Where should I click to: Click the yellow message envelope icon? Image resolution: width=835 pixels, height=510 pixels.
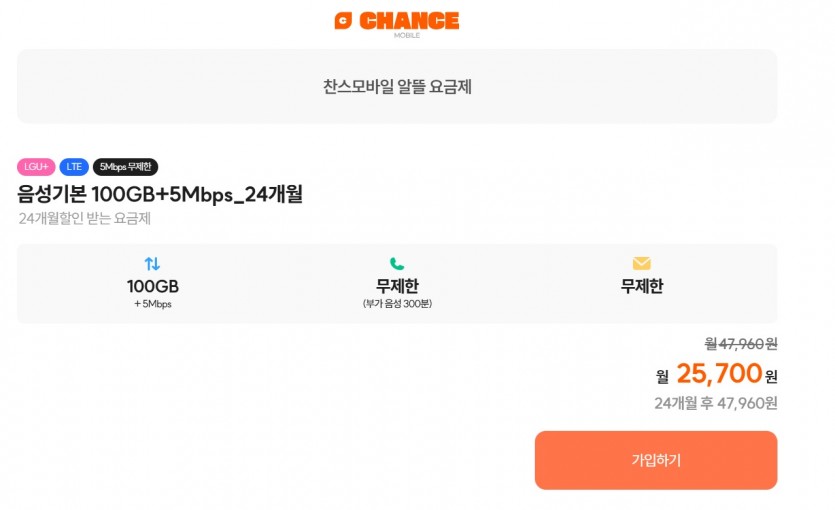pos(641,264)
